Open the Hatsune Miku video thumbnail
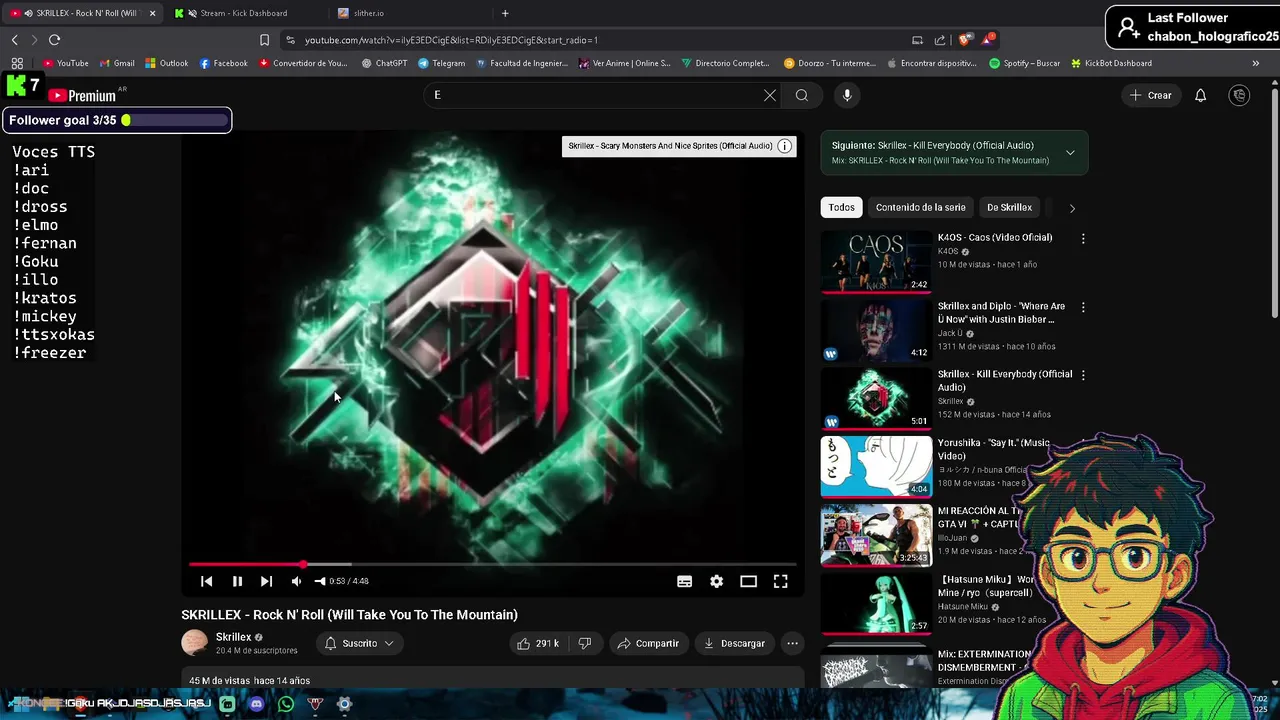The image size is (1280, 720). coord(876,603)
